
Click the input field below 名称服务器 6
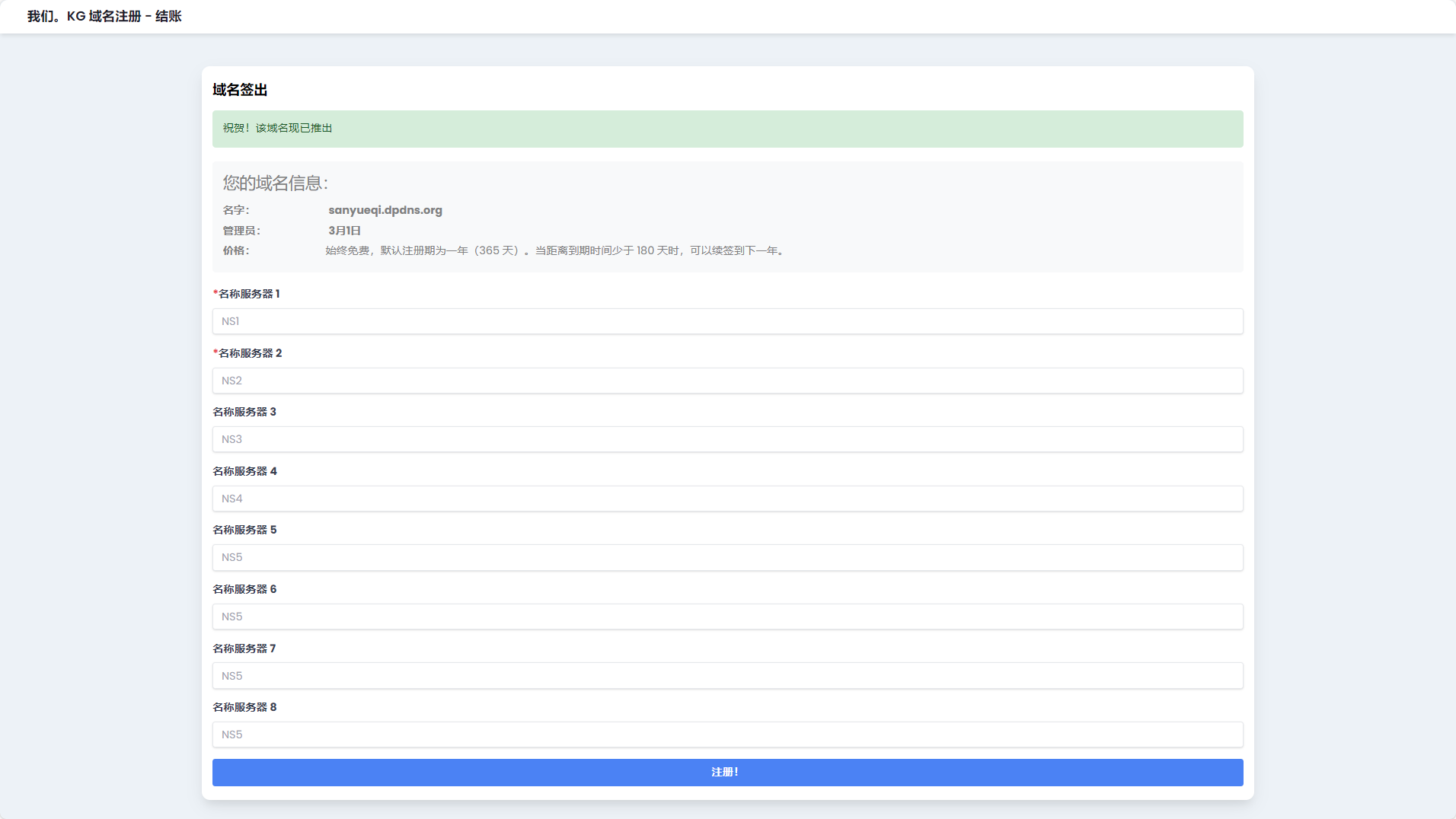tap(727, 617)
